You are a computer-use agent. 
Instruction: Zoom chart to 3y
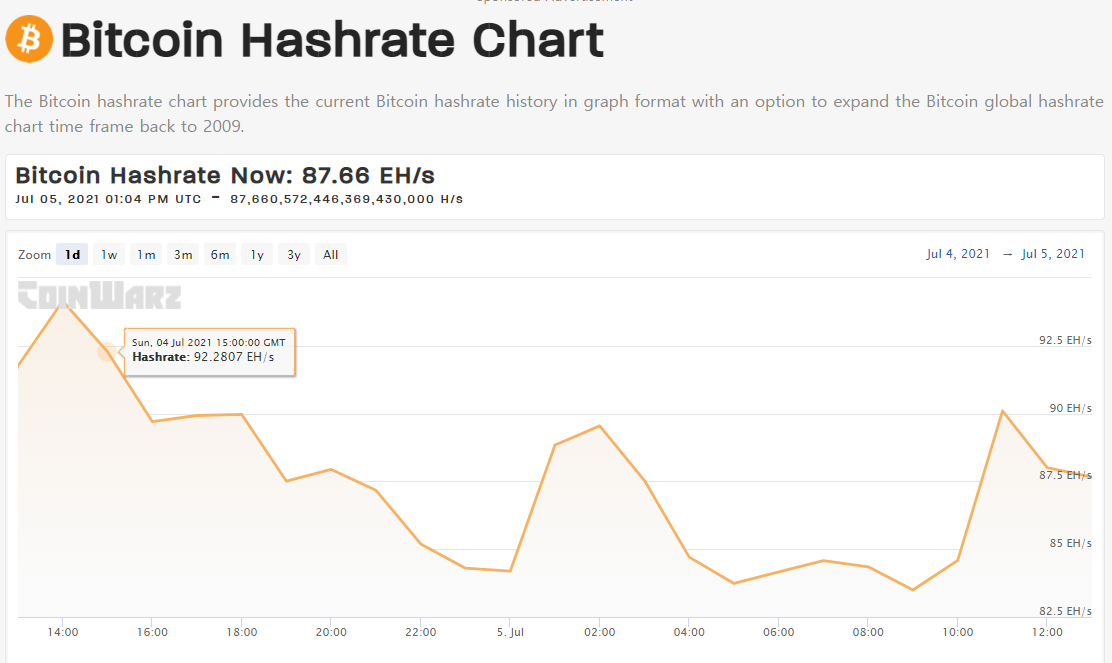click(294, 255)
